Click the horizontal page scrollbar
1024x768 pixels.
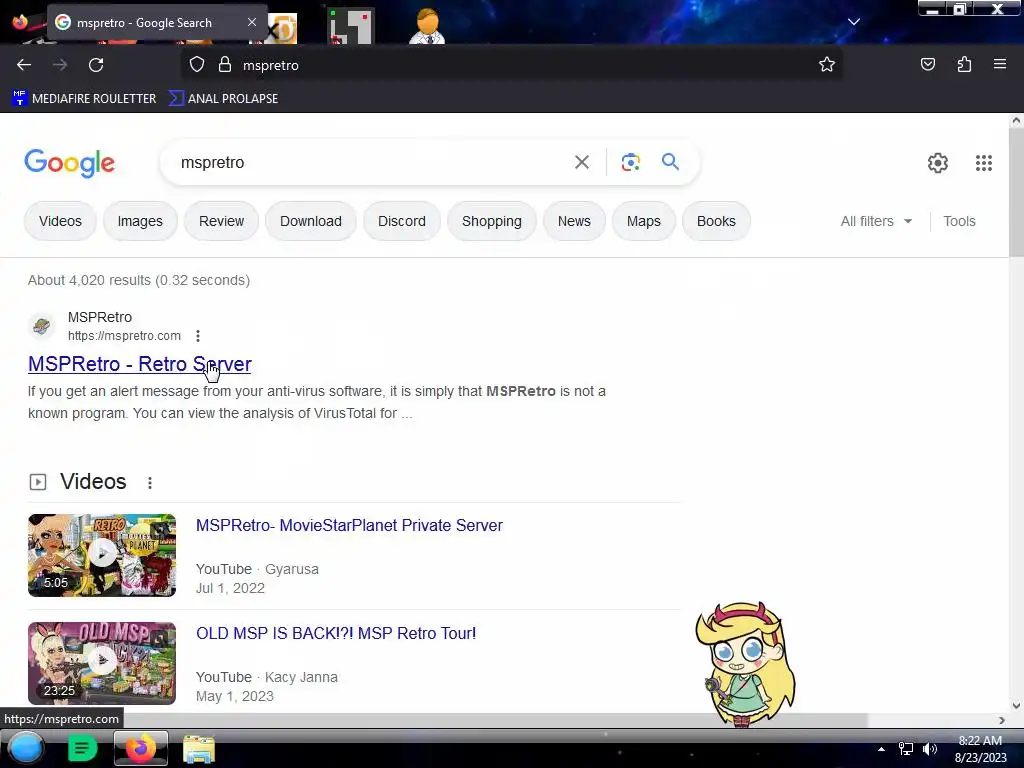(434, 720)
